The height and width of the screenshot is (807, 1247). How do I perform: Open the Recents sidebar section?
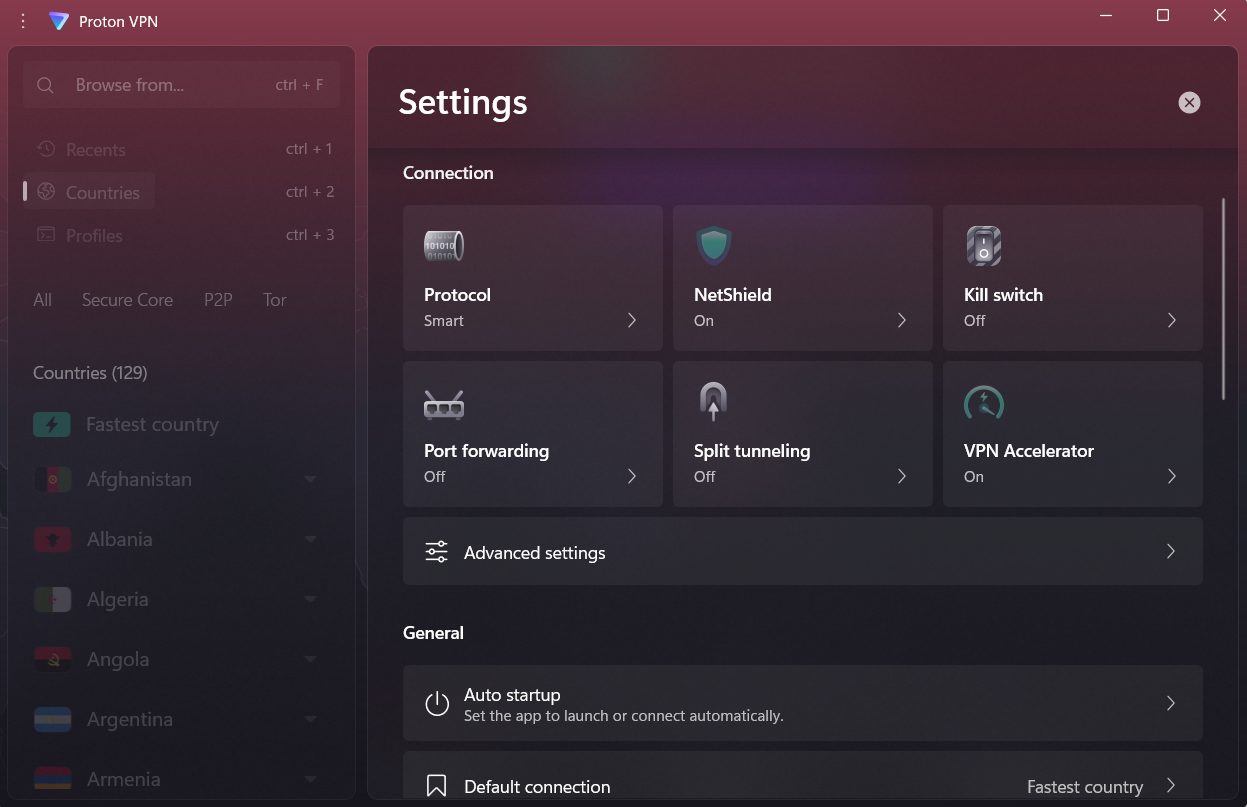pyautogui.click(x=95, y=150)
